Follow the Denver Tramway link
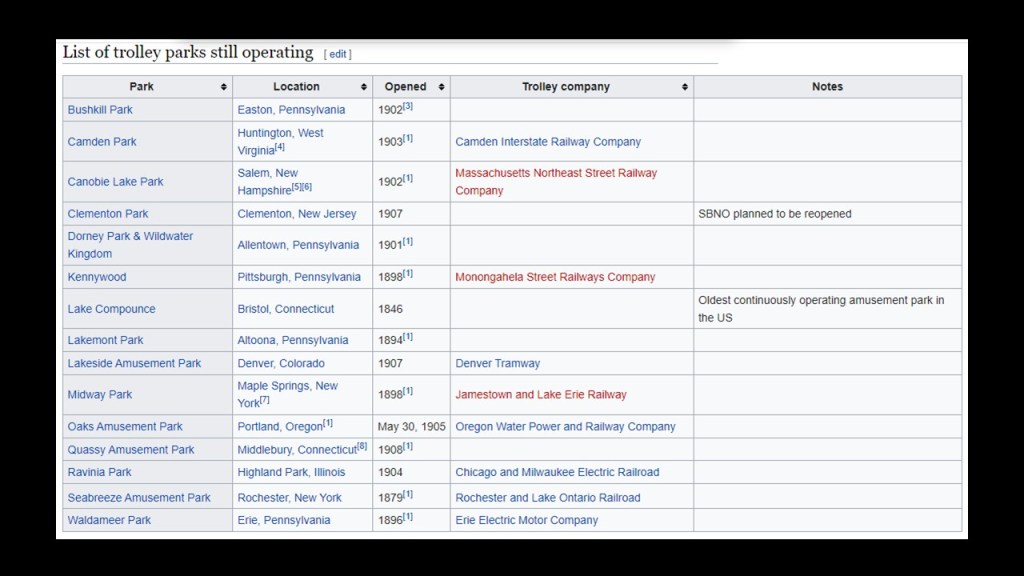Image resolution: width=1024 pixels, height=576 pixels. tap(497, 364)
